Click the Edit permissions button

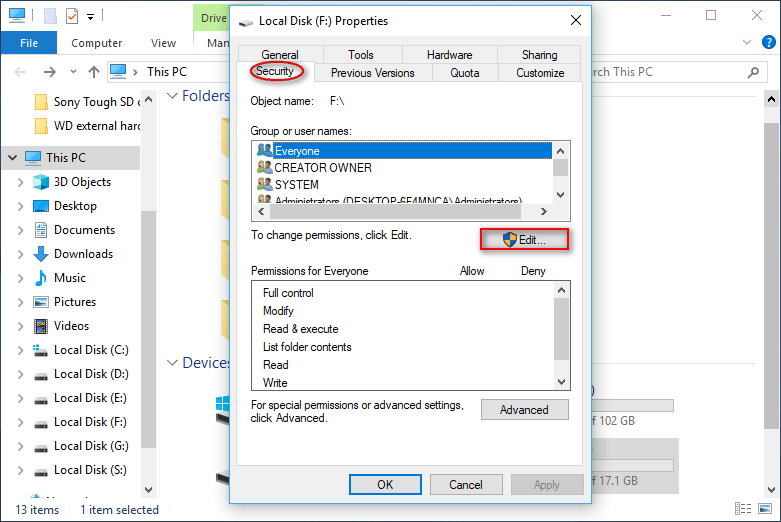(x=524, y=240)
